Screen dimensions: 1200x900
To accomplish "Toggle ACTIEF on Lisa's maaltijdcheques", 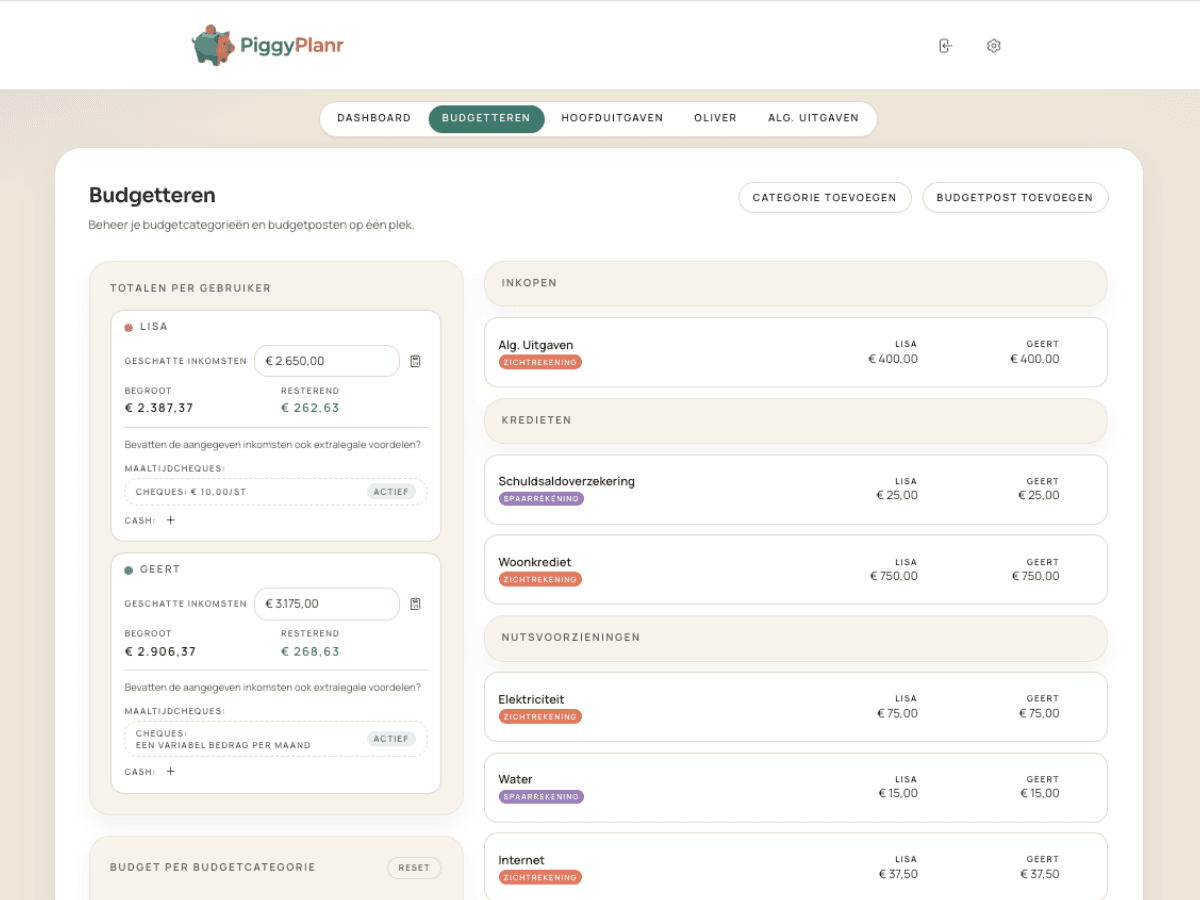I will click(391, 491).
